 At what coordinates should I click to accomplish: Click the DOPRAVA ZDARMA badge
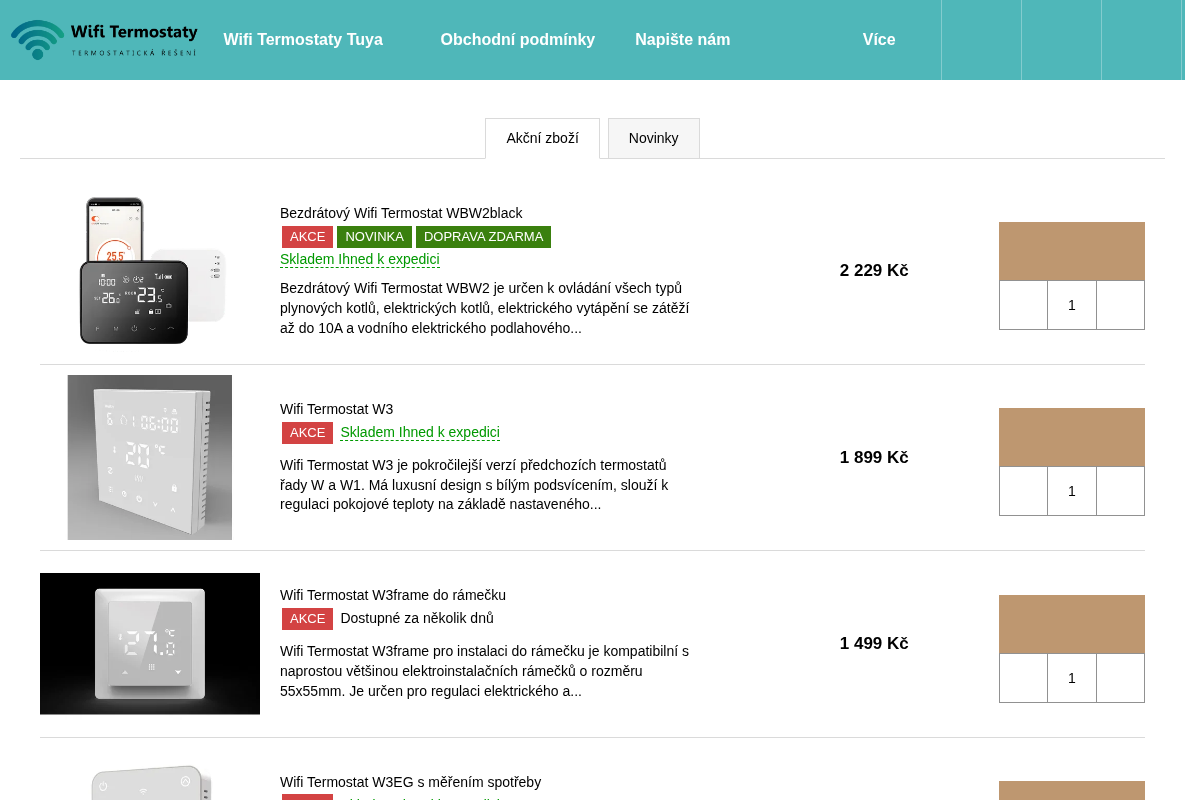483,237
